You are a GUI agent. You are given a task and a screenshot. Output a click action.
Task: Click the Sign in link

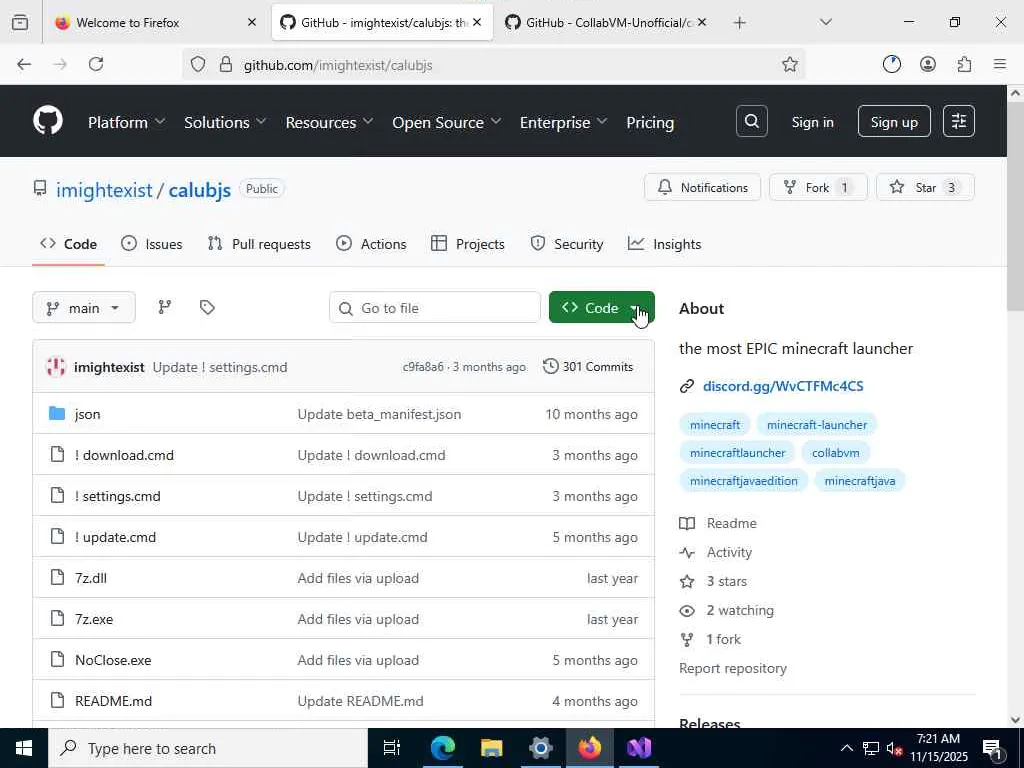[x=812, y=122]
